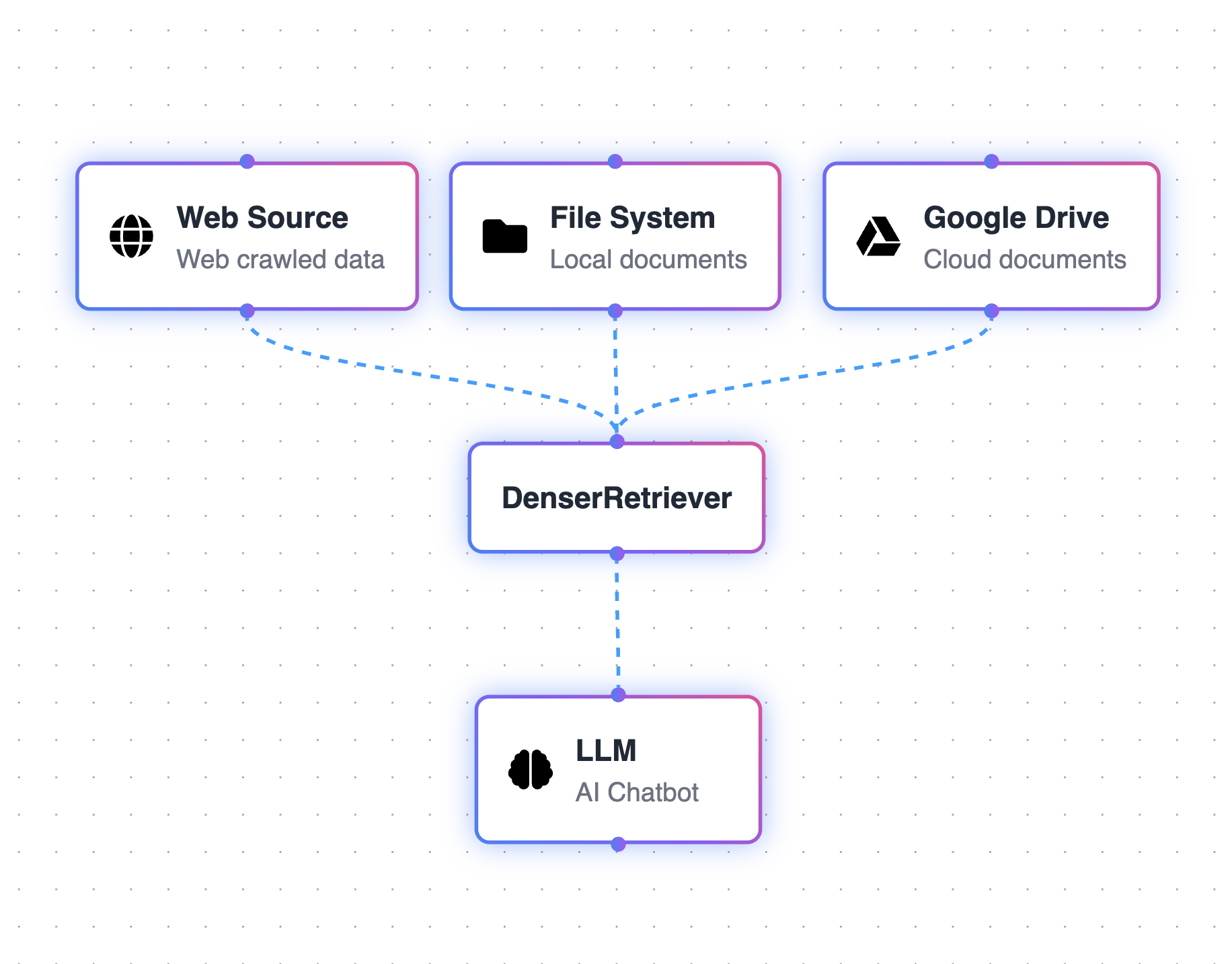Click the folder icon in File System
The image size is (1232, 964).
click(504, 237)
